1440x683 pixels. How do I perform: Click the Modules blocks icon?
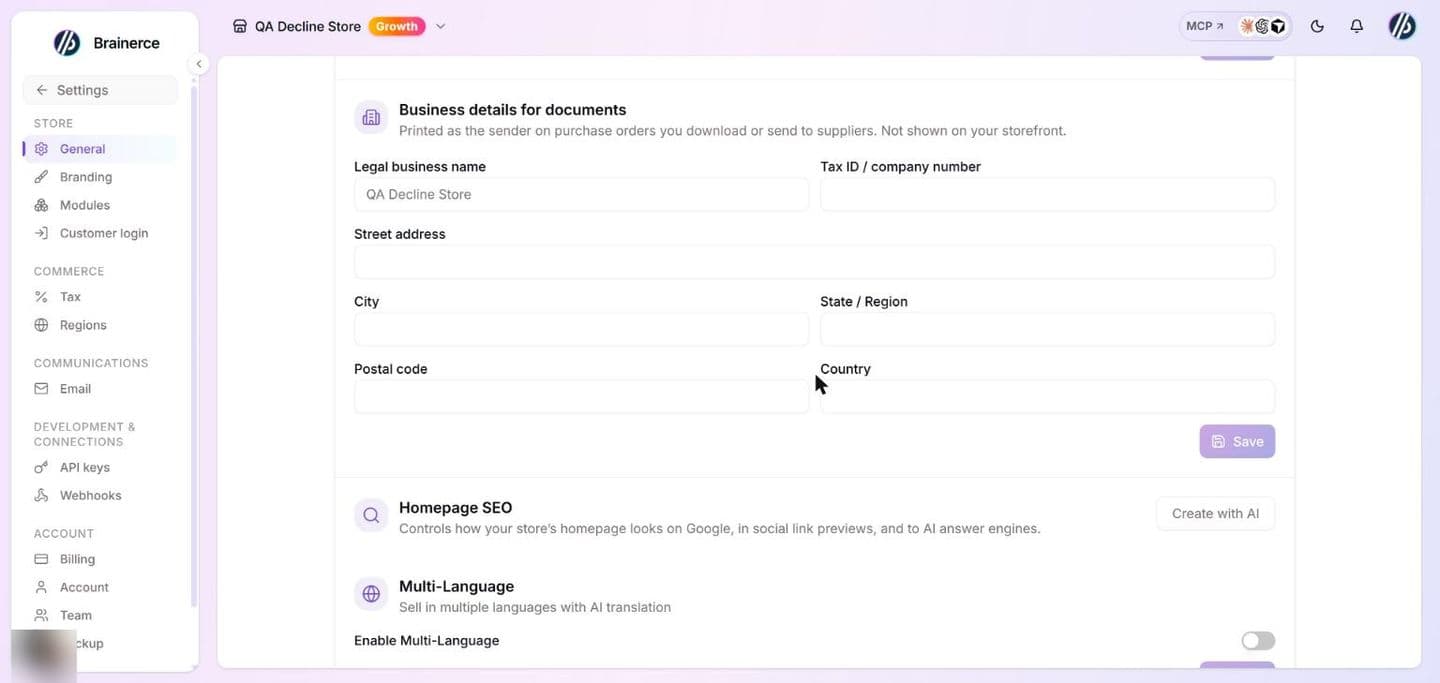(41, 205)
